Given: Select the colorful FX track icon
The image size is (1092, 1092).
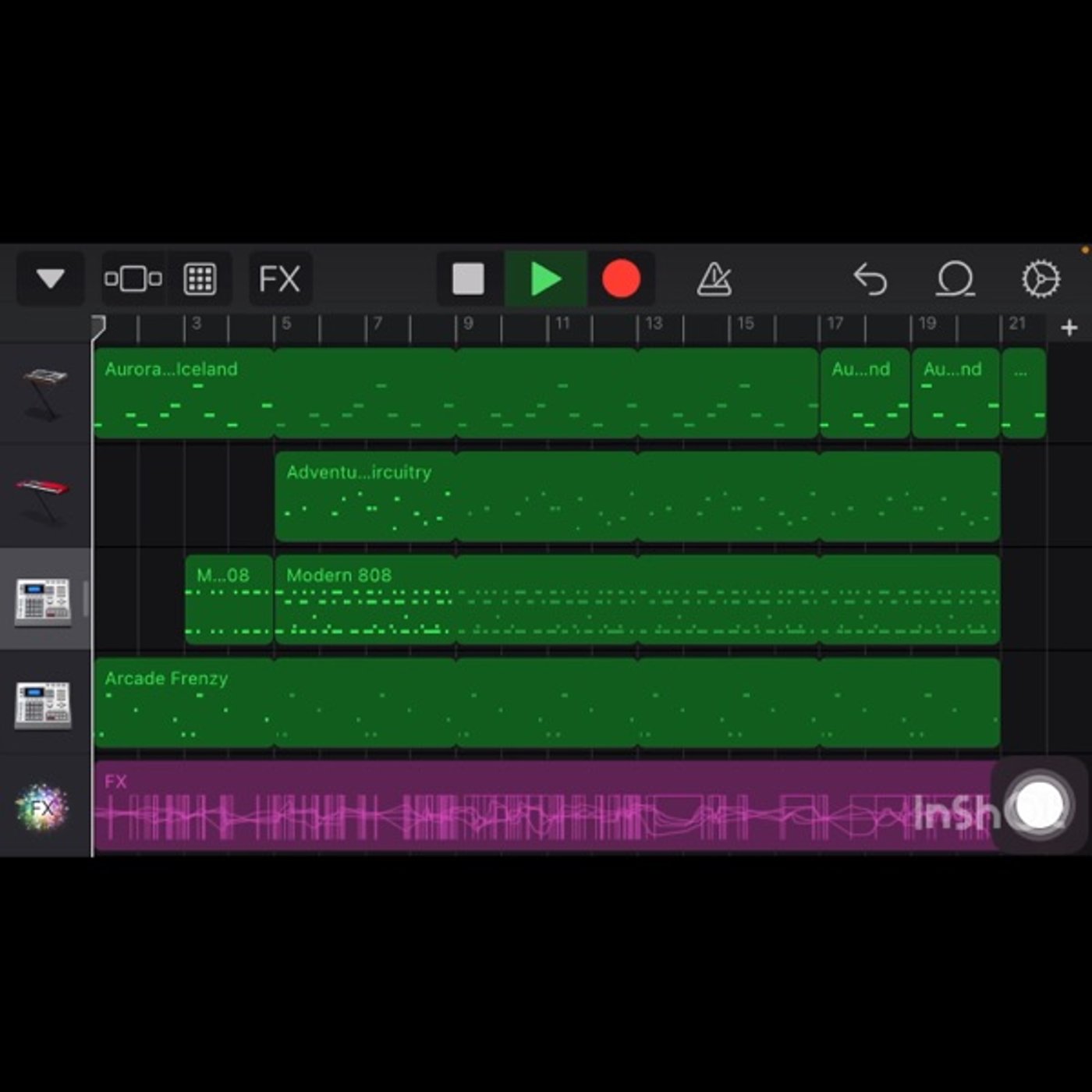Looking at the screenshot, I should point(43,807).
